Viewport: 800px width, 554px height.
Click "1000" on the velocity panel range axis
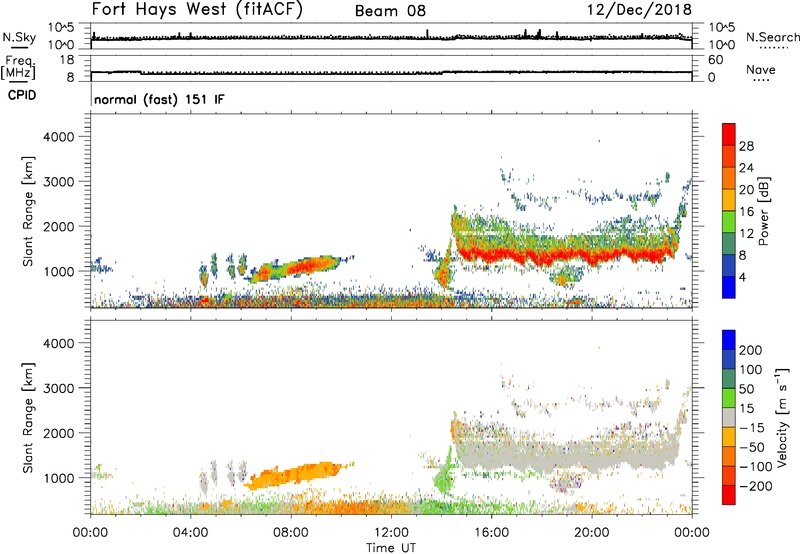click(x=59, y=477)
